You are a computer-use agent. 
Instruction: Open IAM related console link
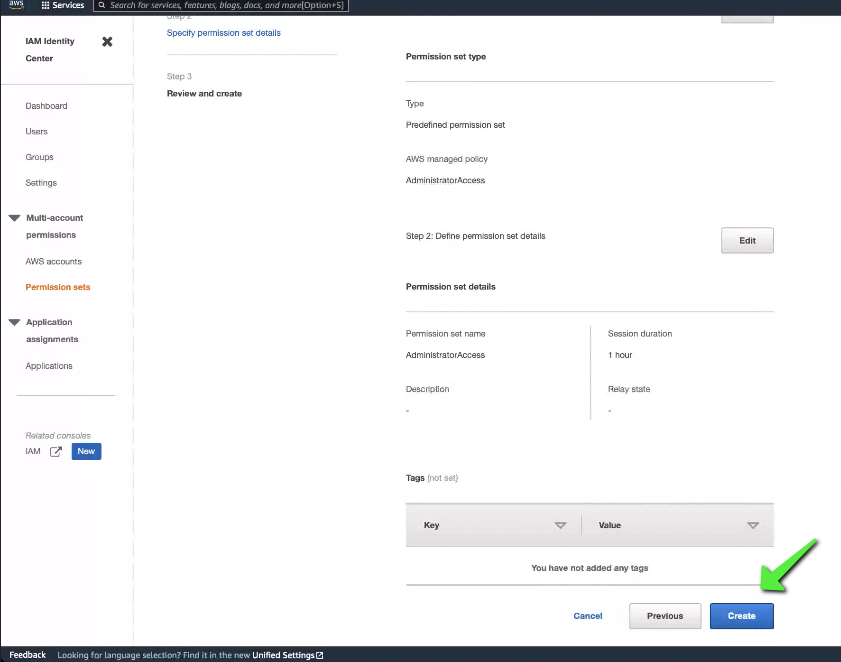click(33, 451)
